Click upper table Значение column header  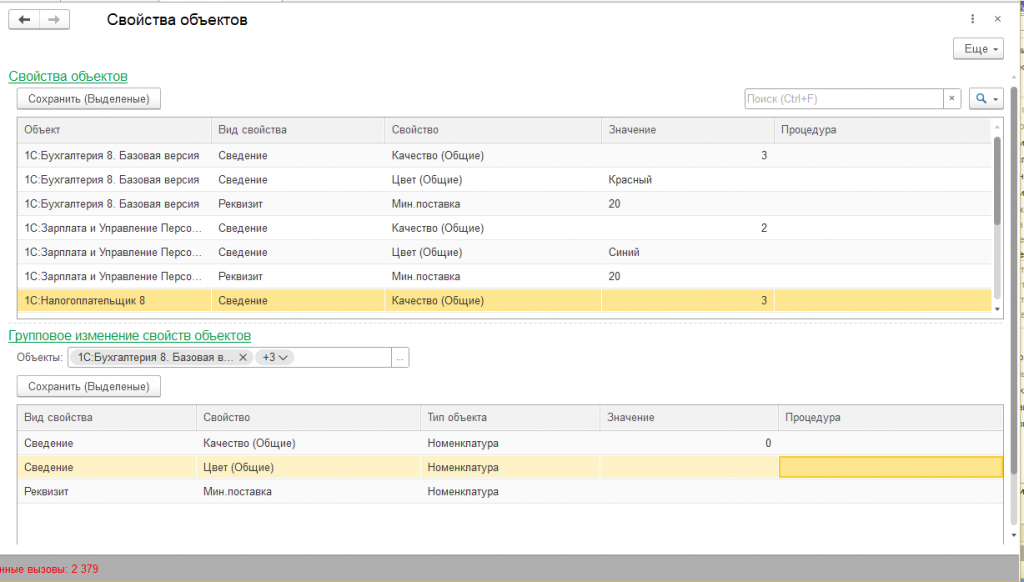click(688, 130)
